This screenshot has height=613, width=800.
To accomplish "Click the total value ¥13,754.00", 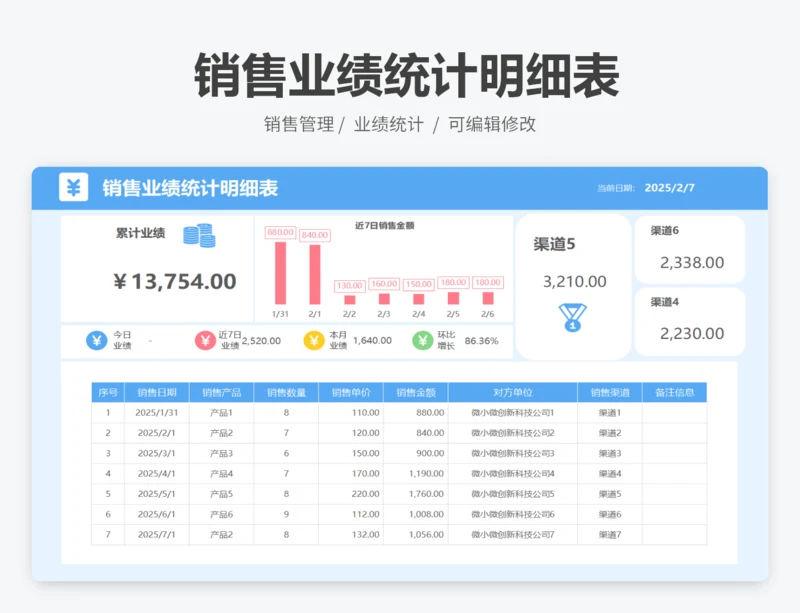I will [175, 281].
